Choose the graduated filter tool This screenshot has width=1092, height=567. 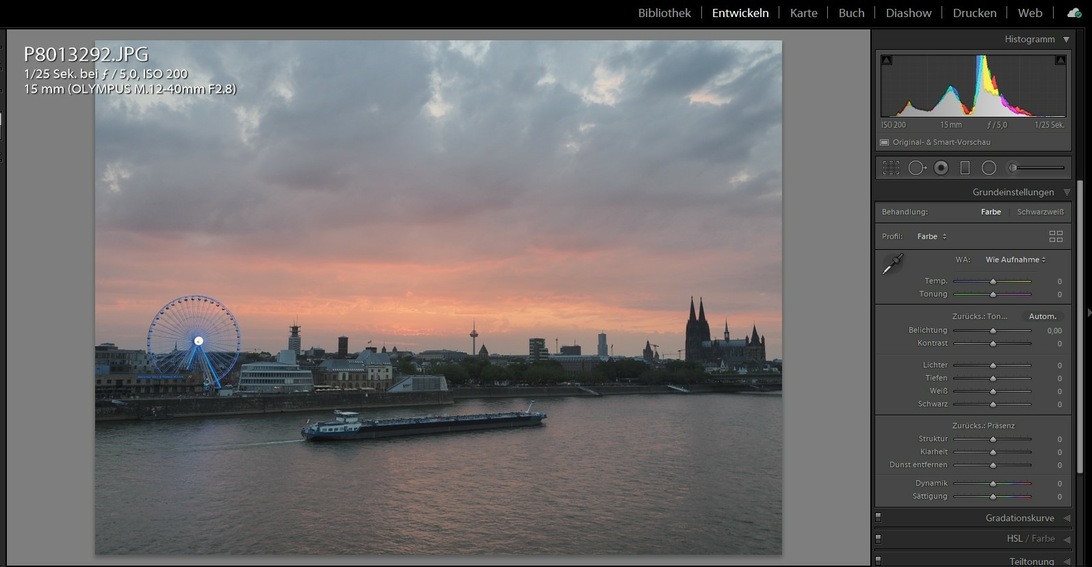click(965, 168)
